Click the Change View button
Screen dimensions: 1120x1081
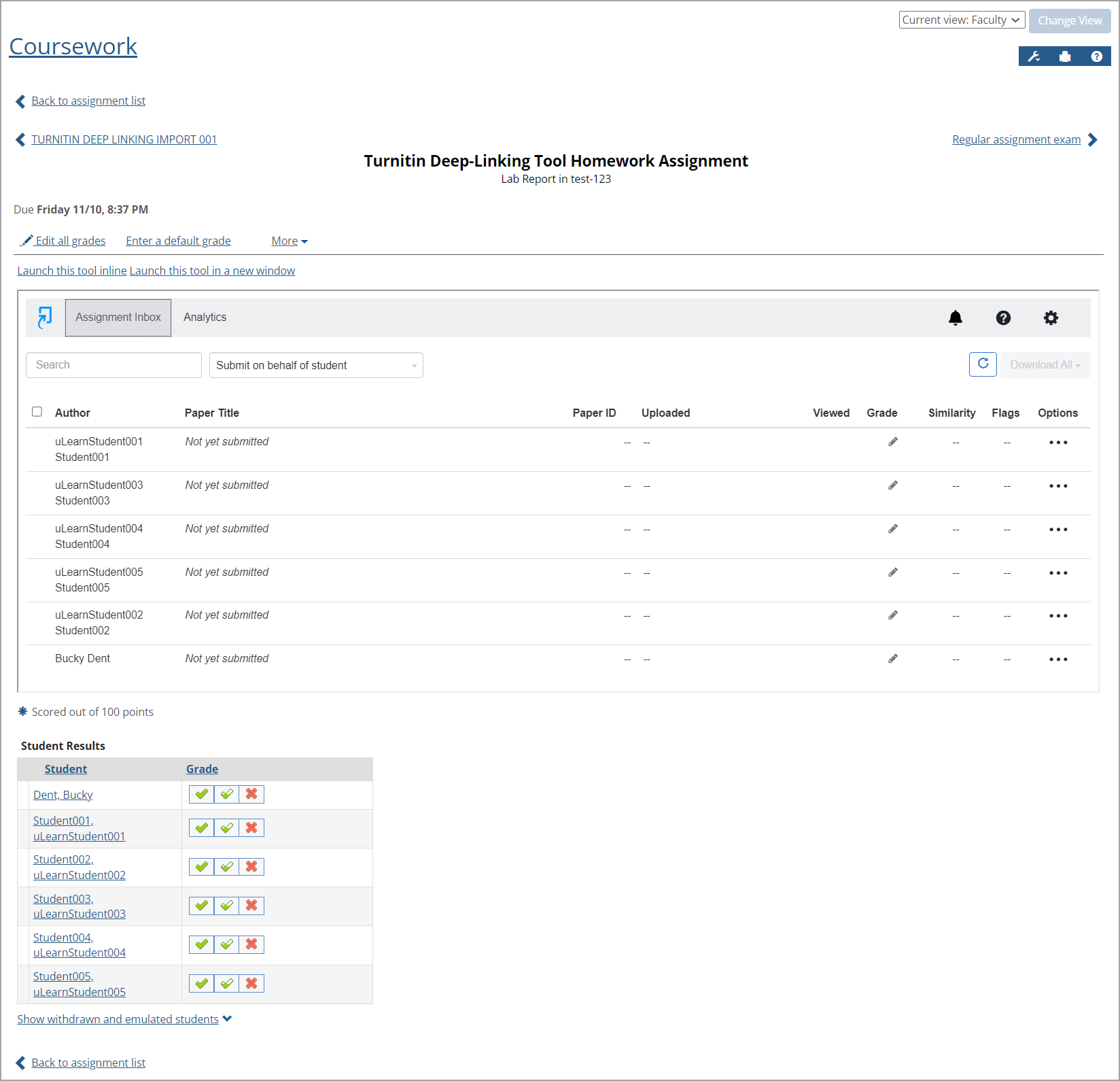pos(1070,20)
